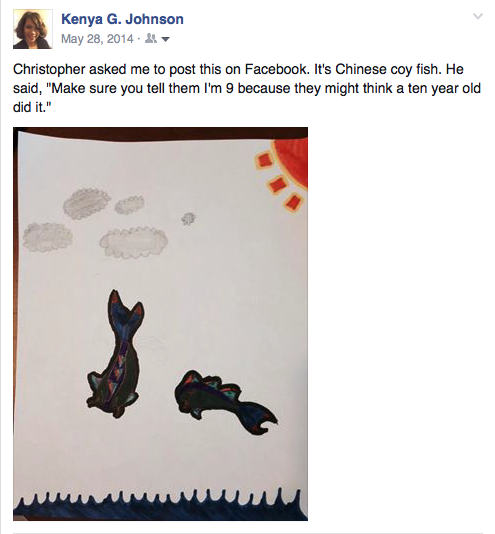Click the topmost orange sun ray rectangle

tap(264, 160)
